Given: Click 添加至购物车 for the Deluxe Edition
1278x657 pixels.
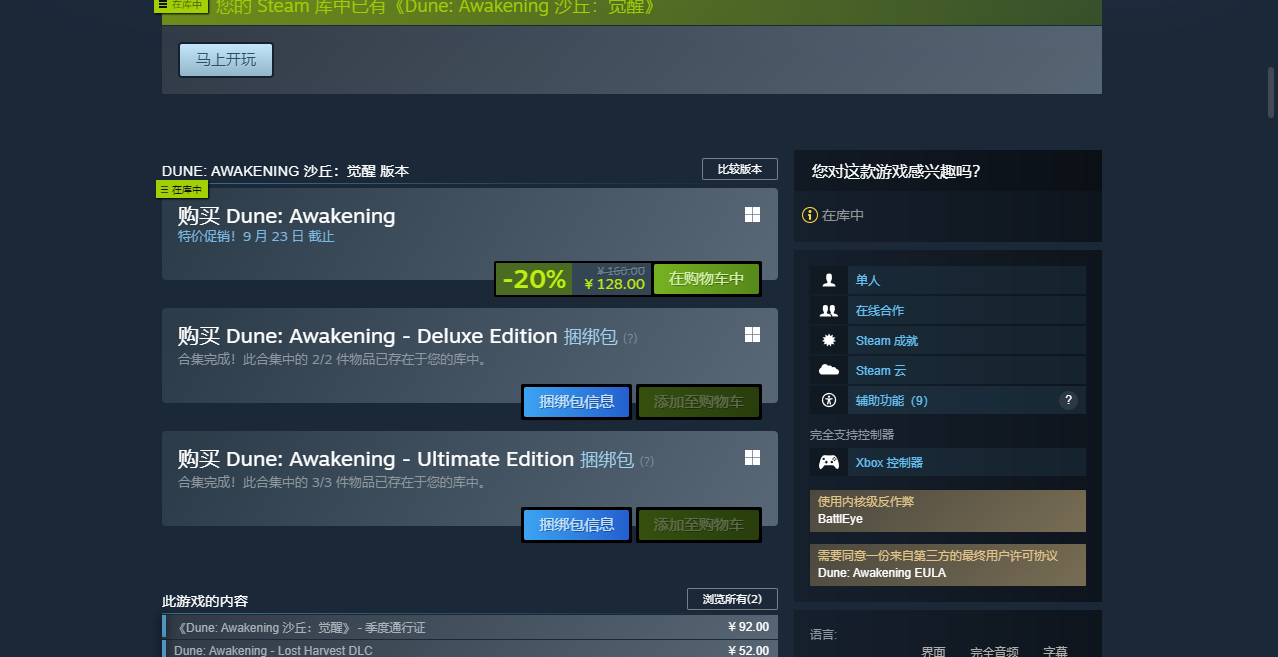Looking at the screenshot, I should pyautogui.click(x=699, y=402).
